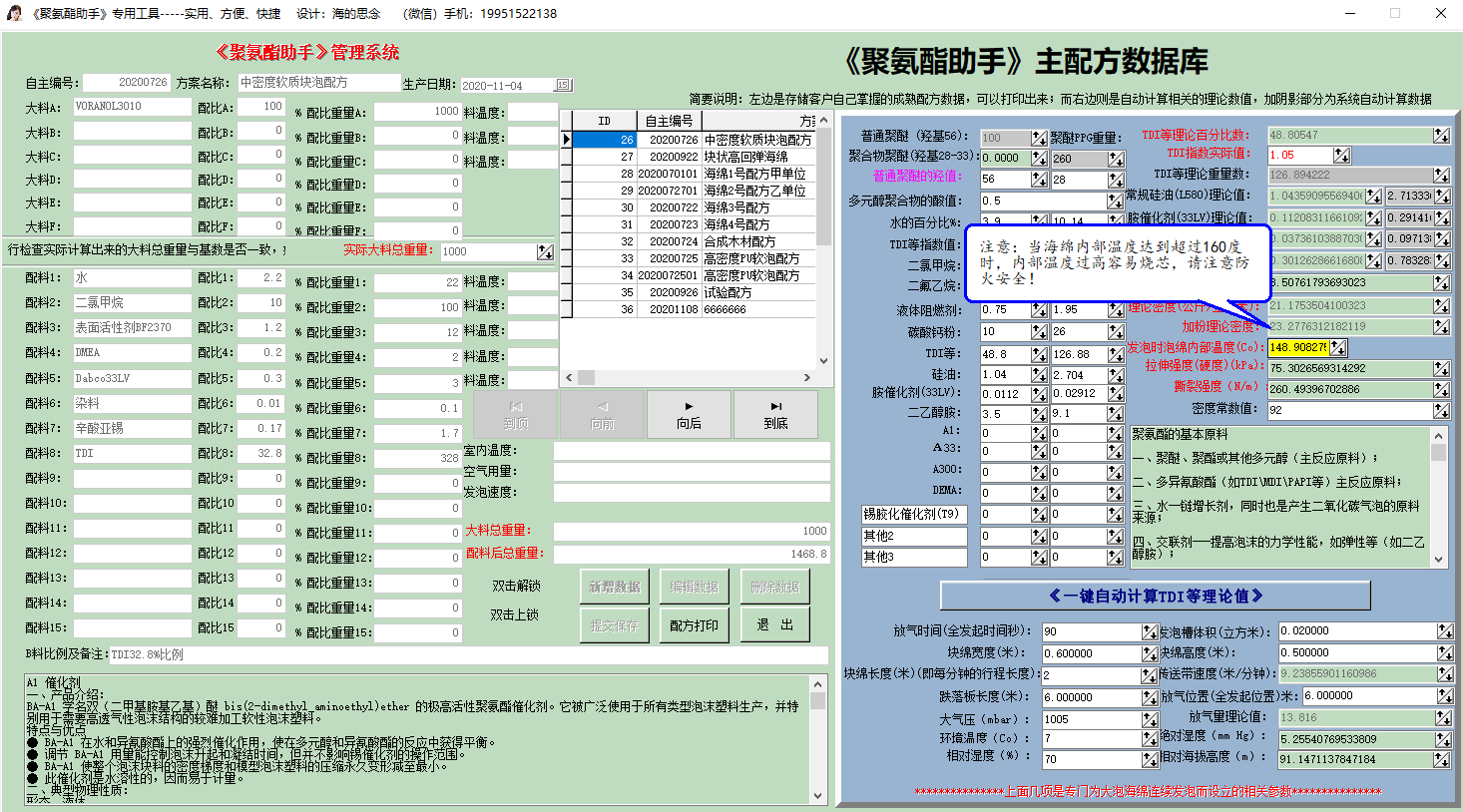Click the calculator icon beside 加粉理论密度 value

pyautogui.click(x=1442, y=326)
